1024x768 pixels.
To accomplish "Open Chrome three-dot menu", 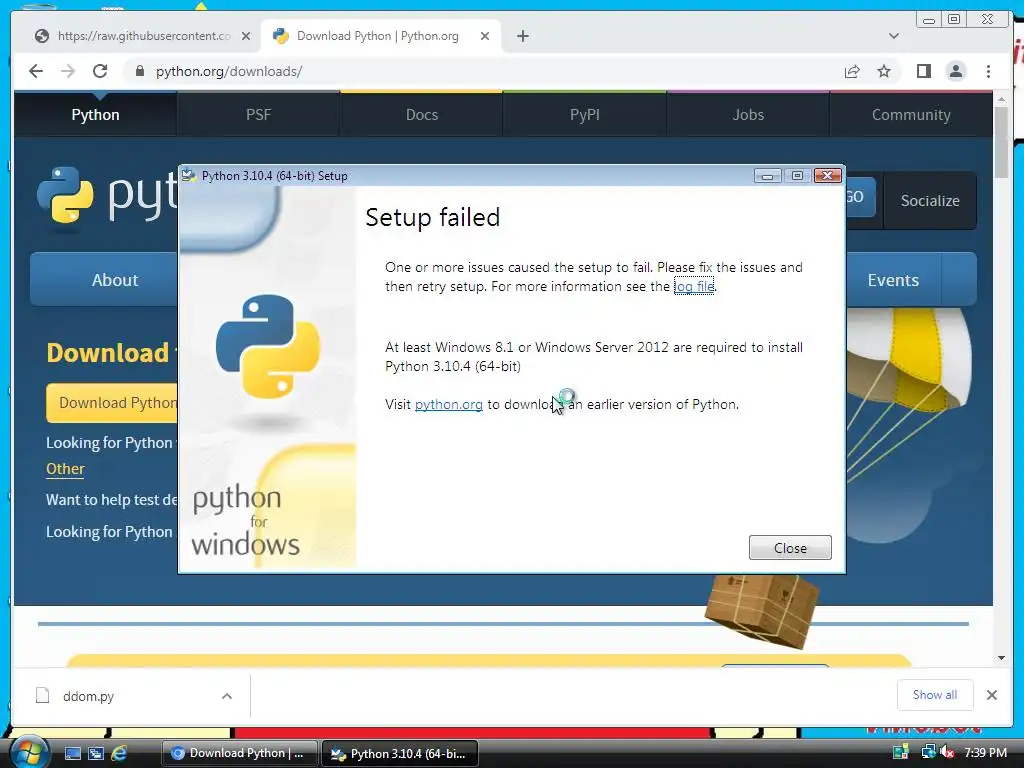I will click(x=988, y=71).
